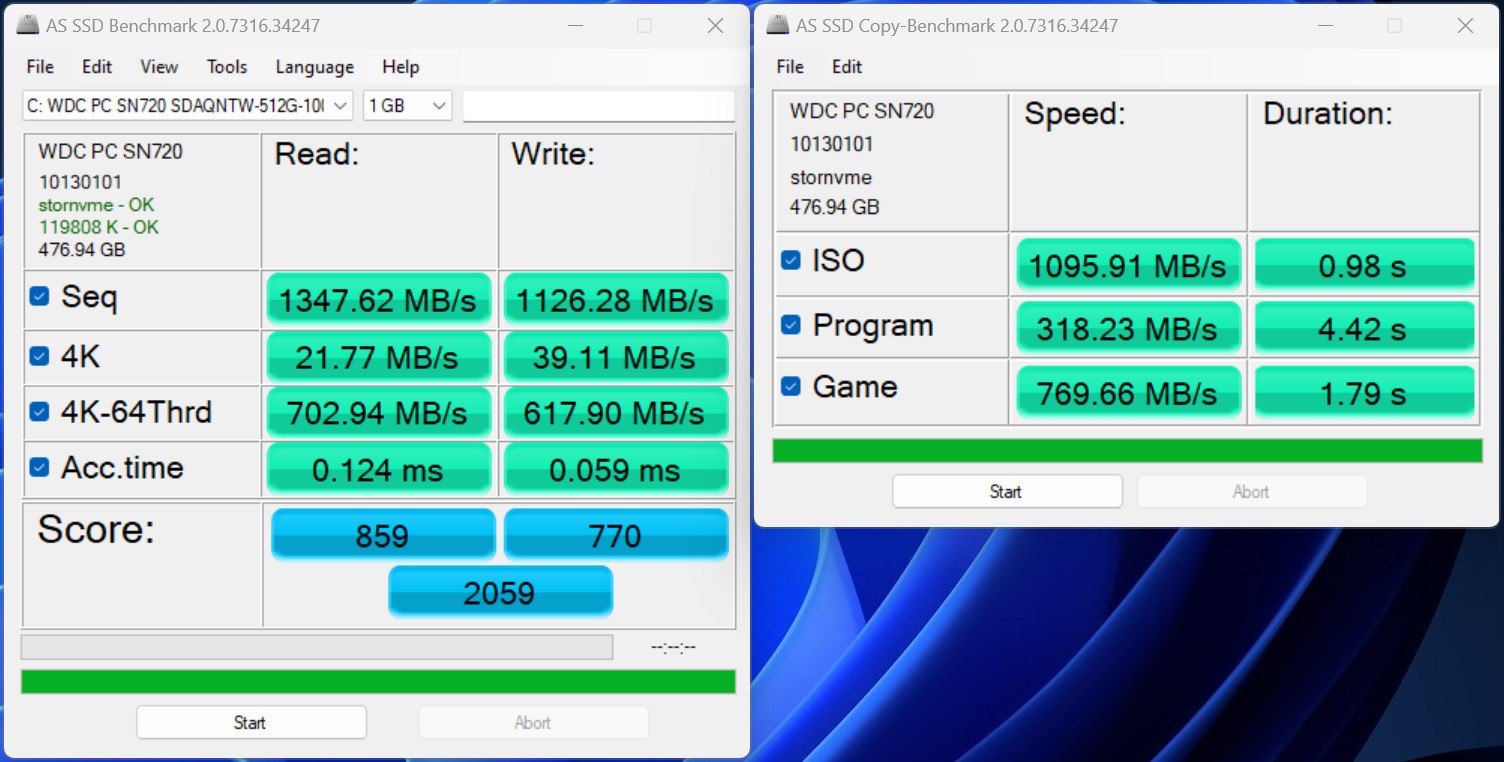1504x762 pixels.
Task: Open Edit menu in AS SSD Benchmark
Action: coord(97,67)
